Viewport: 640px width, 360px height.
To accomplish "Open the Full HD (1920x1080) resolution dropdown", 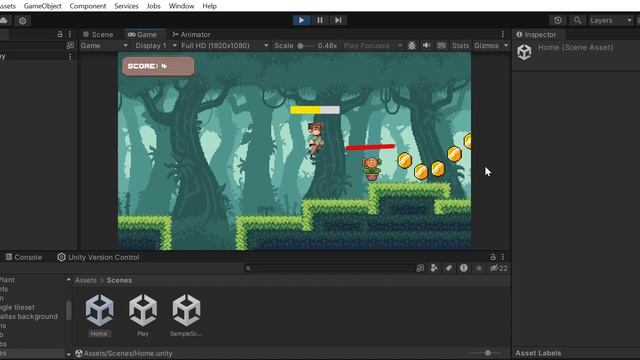I will tap(224, 46).
